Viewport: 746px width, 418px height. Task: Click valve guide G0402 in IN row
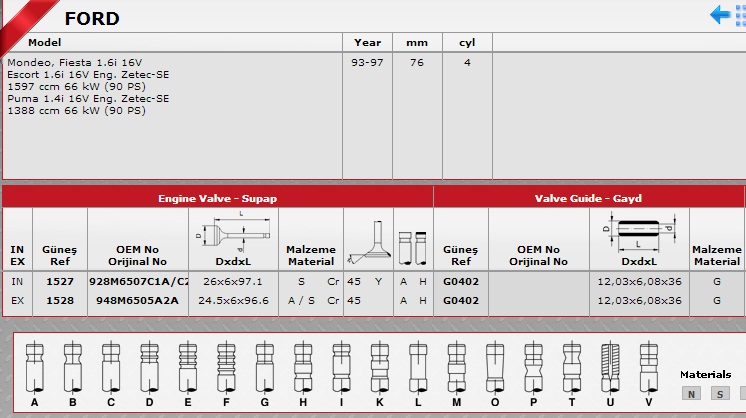pos(460,281)
